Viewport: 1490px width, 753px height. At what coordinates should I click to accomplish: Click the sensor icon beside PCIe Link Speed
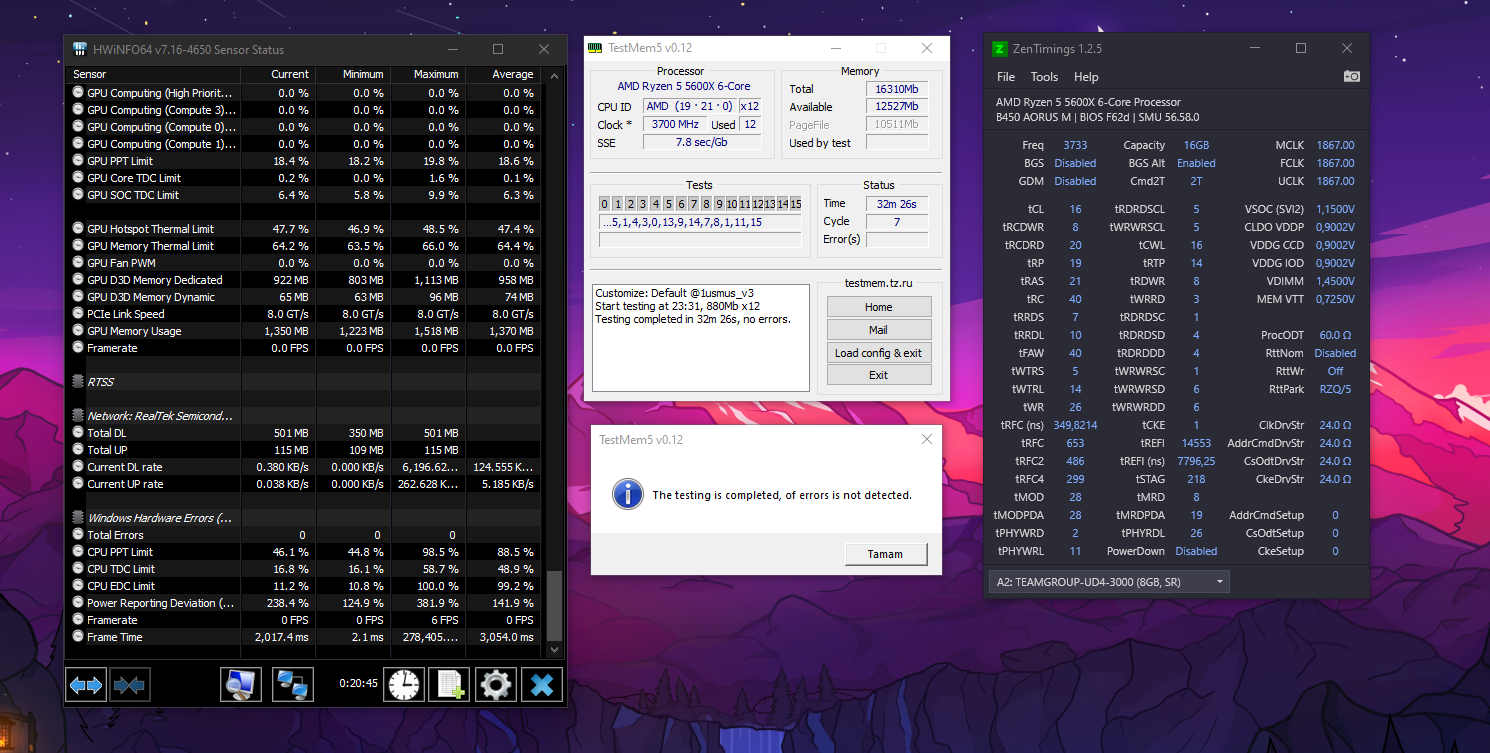point(79,314)
